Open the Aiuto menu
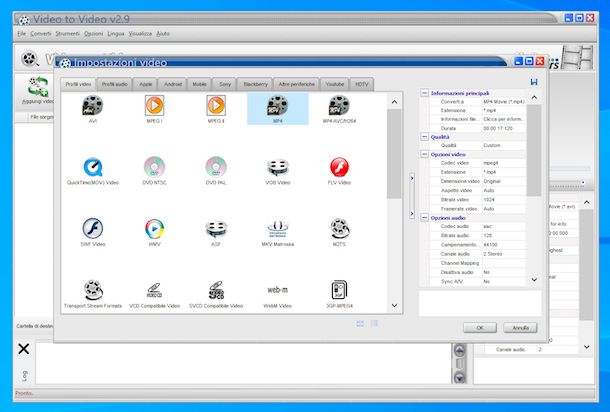The image size is (610, 412). coord(163,34)
